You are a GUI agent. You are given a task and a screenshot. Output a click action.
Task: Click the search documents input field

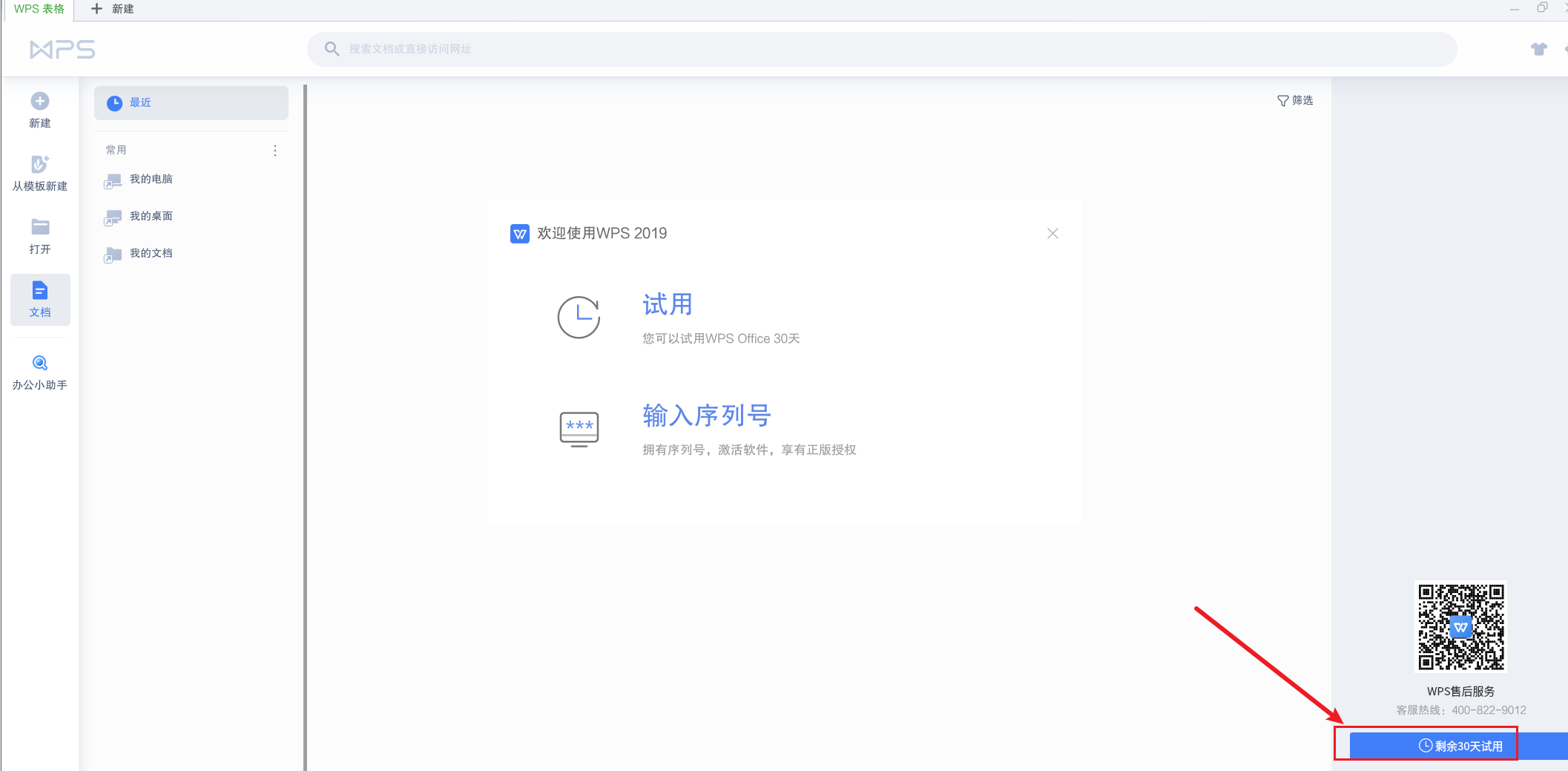click(x=882, y=49)
